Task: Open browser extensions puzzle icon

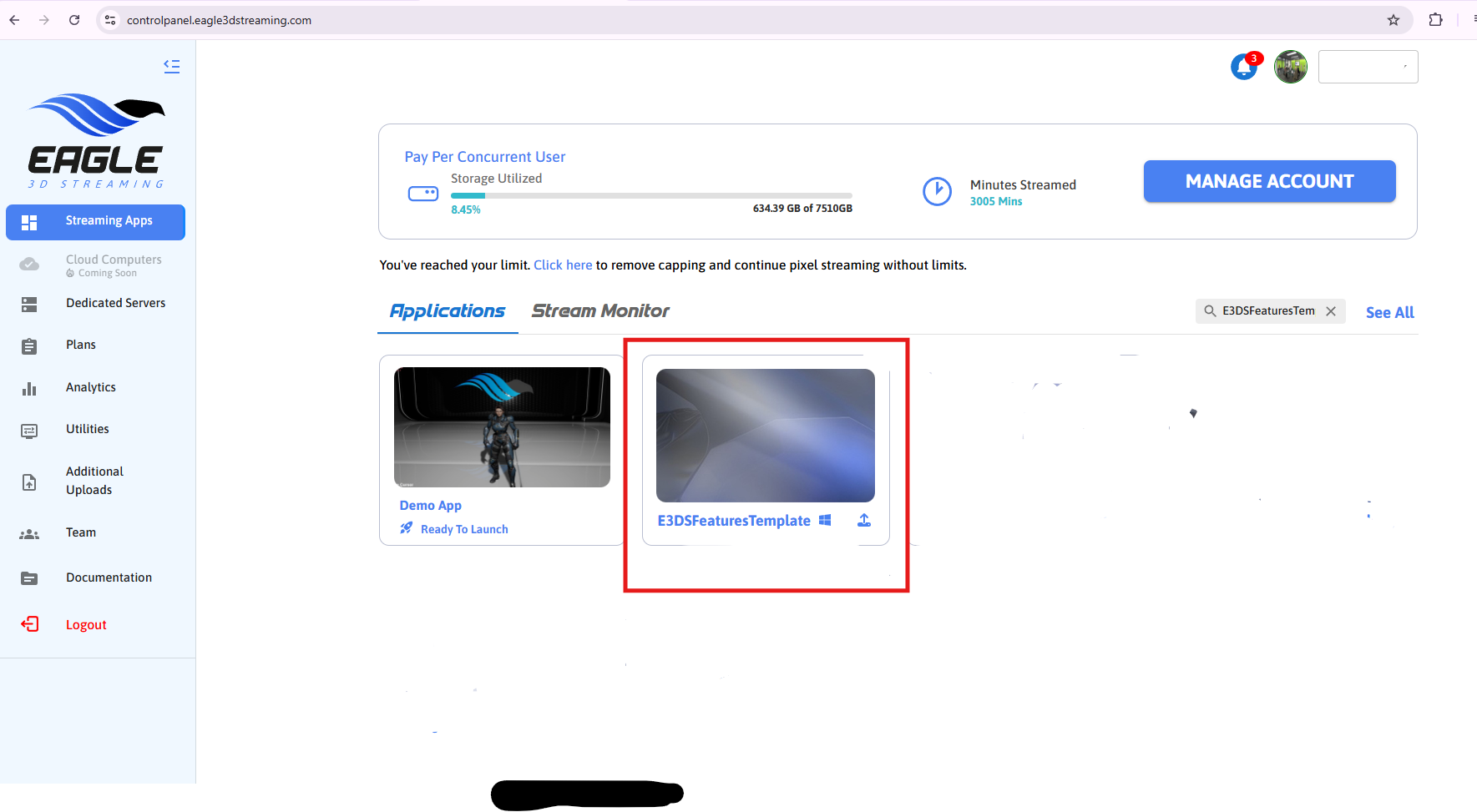Action: (1435, 20)
